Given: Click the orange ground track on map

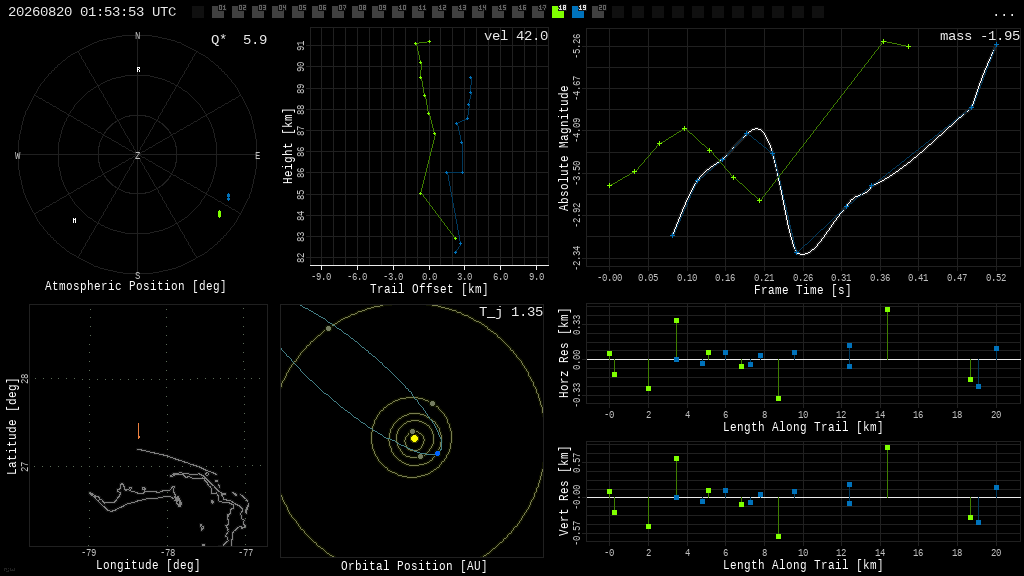Looking at the screenshot, I should coord(138,431).
